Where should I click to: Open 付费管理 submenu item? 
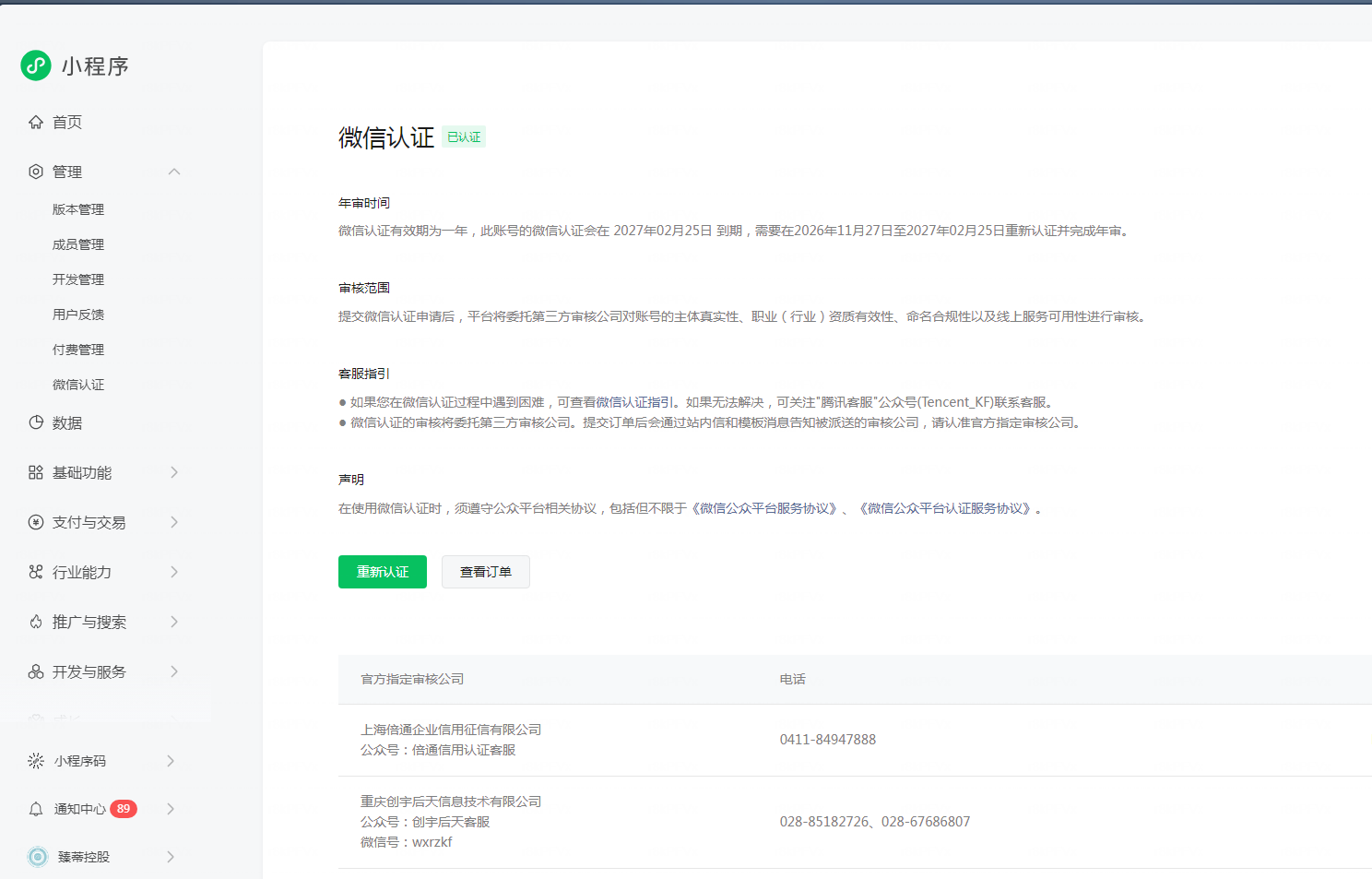(x=78, y=350)
